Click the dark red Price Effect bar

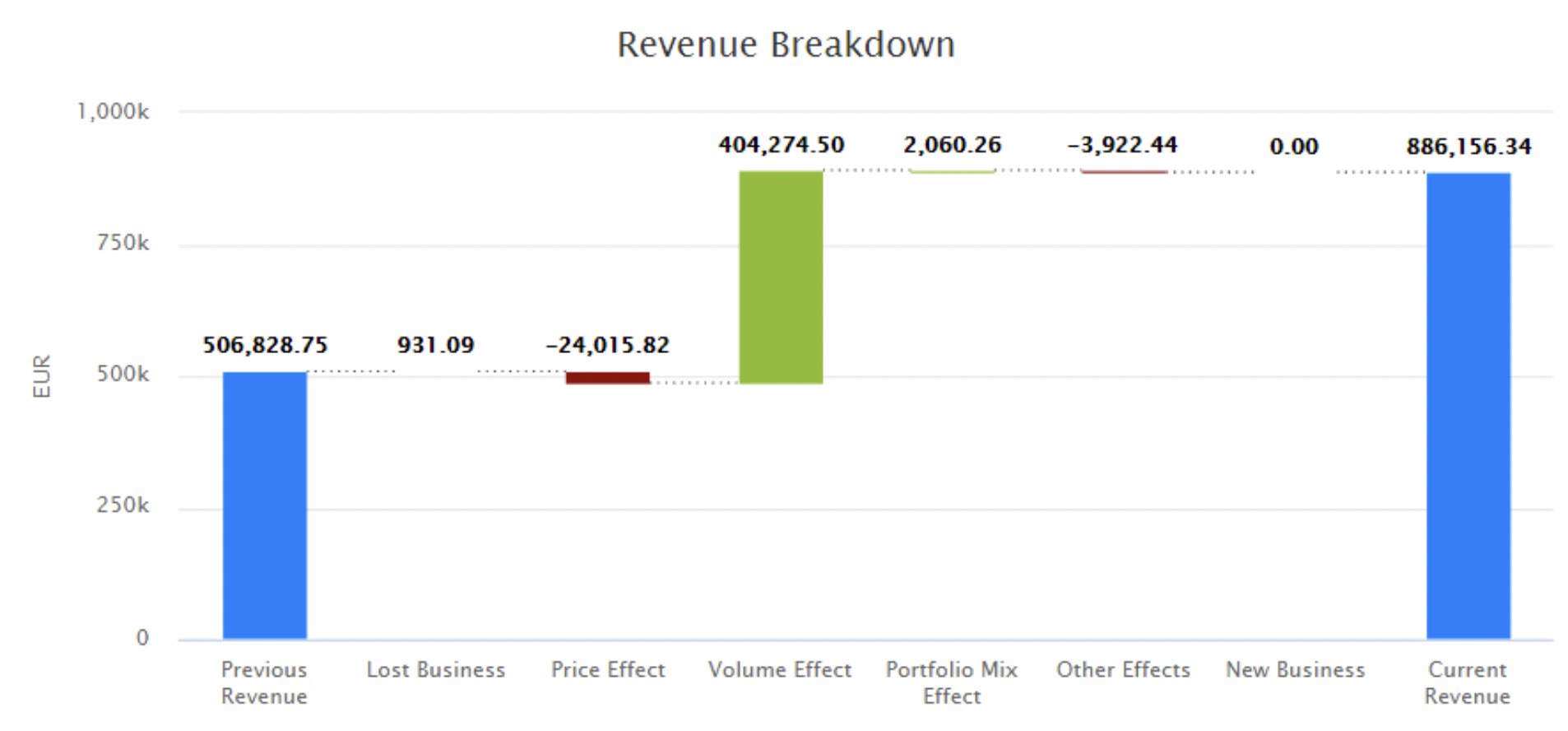[607, 378]
